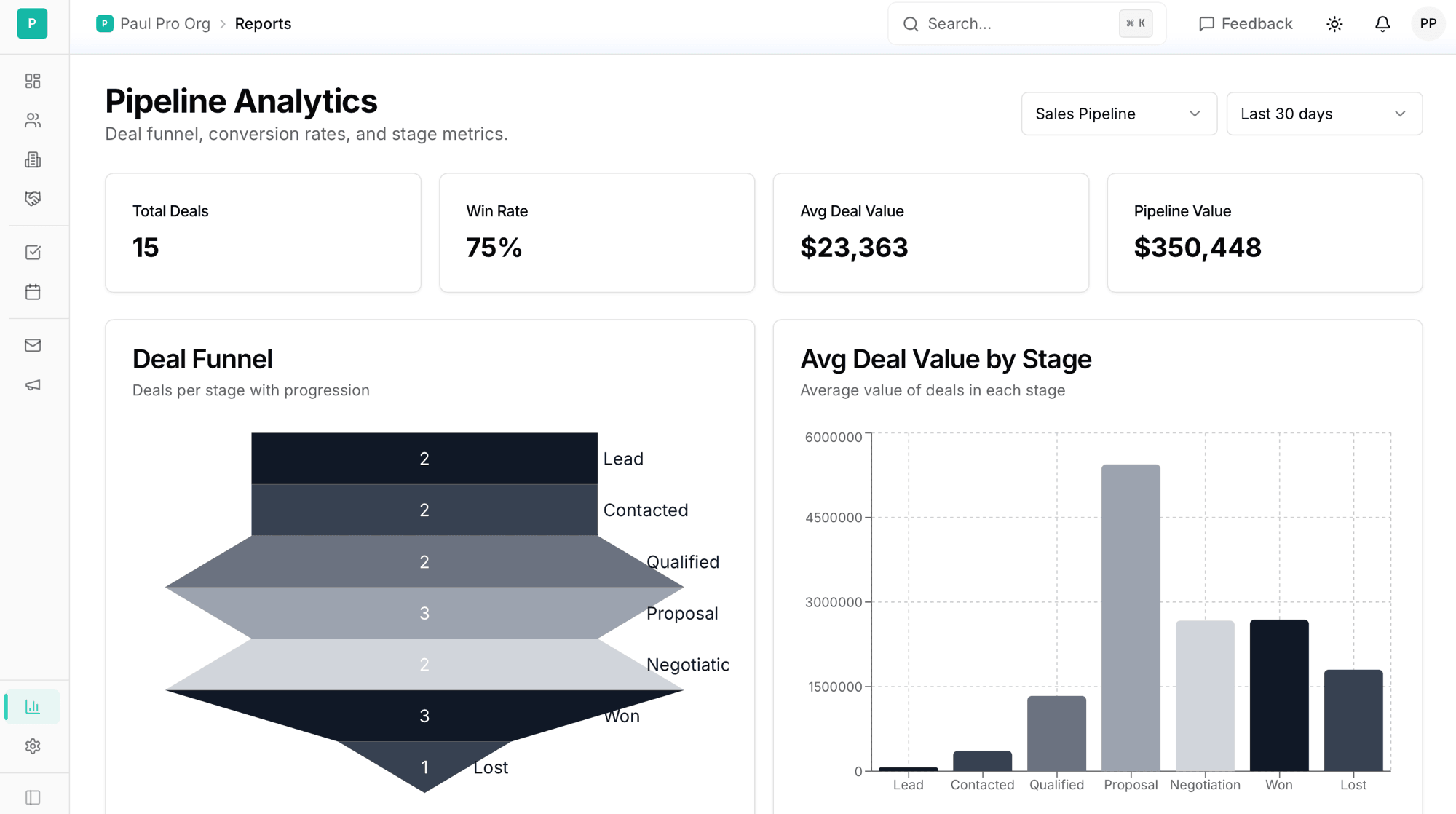1456x814 pixels.
Task: Open notifications bell icon
Action: point(1382,24)
